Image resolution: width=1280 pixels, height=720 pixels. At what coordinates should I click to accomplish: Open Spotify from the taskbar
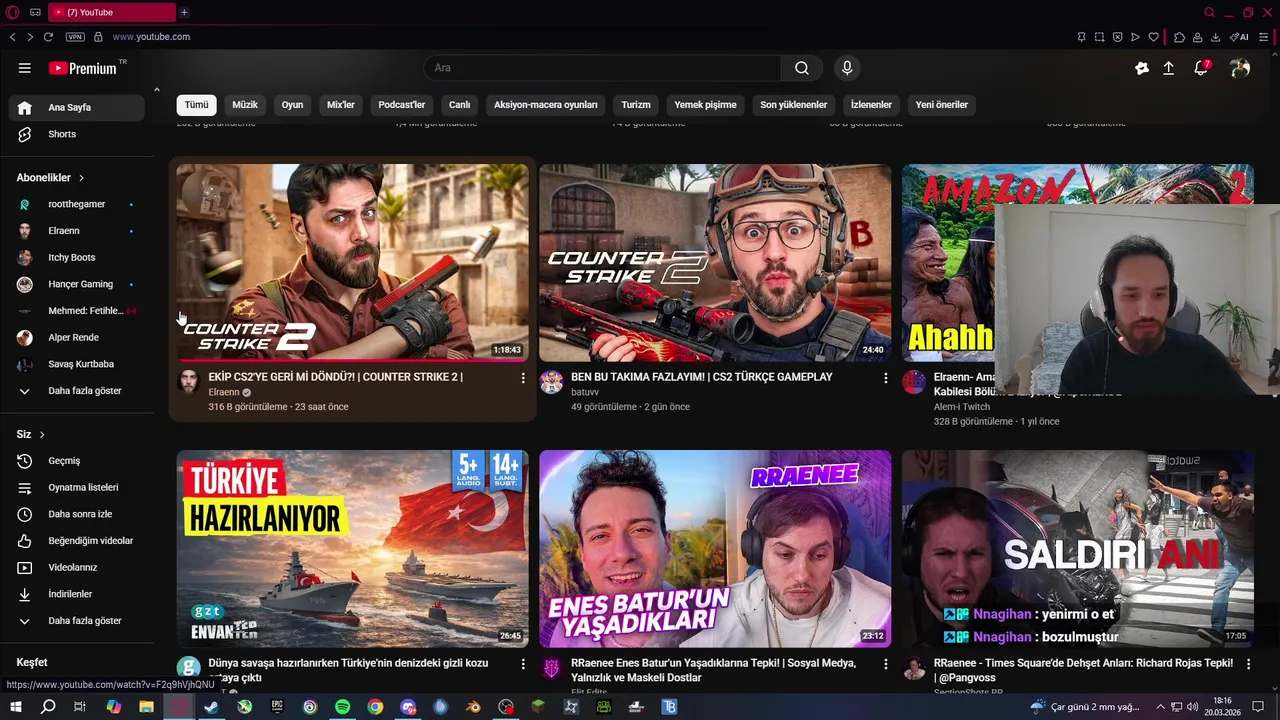[x=342, y=707]
